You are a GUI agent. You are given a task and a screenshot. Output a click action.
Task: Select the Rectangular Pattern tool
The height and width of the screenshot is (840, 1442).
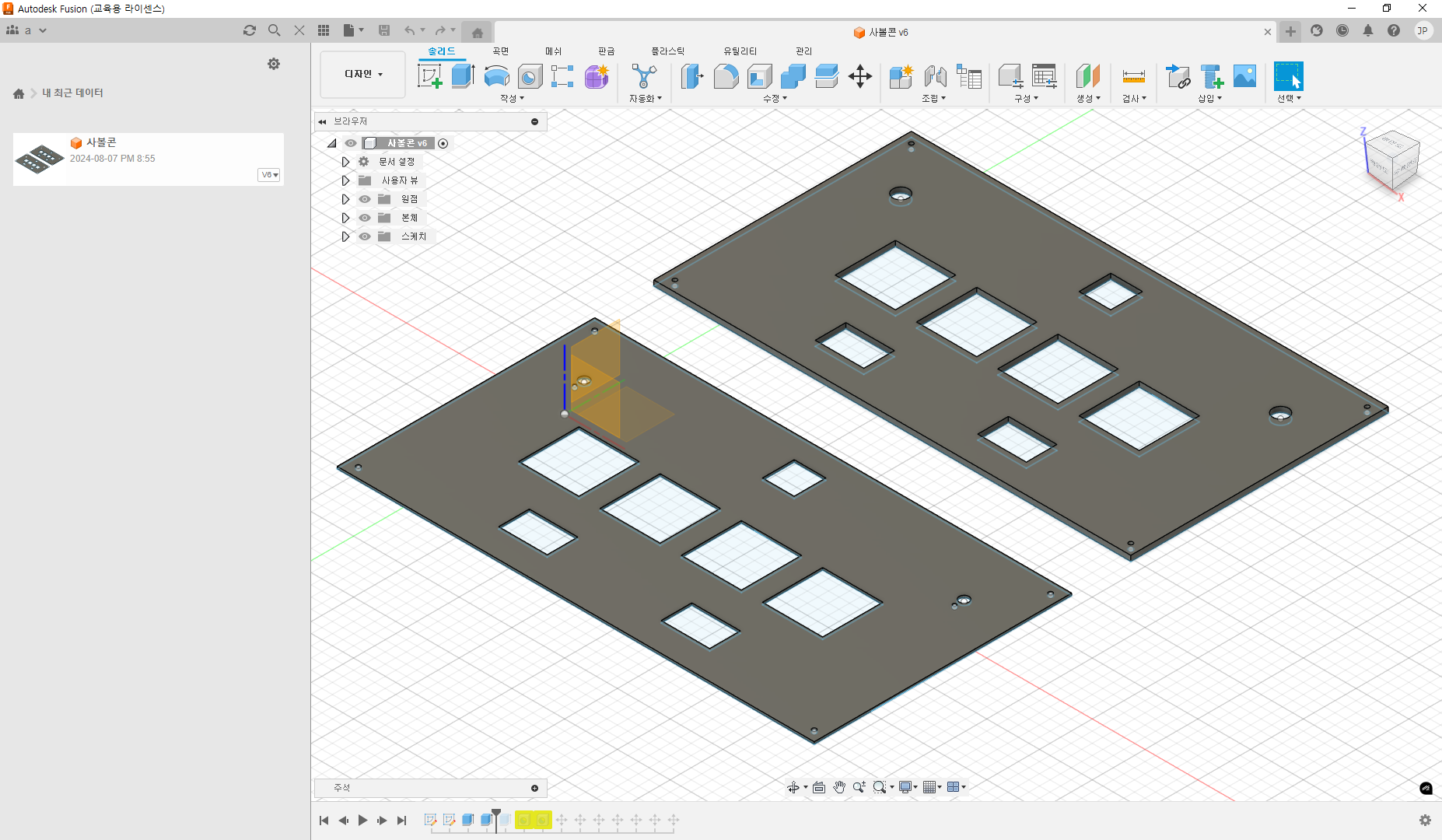562,76
